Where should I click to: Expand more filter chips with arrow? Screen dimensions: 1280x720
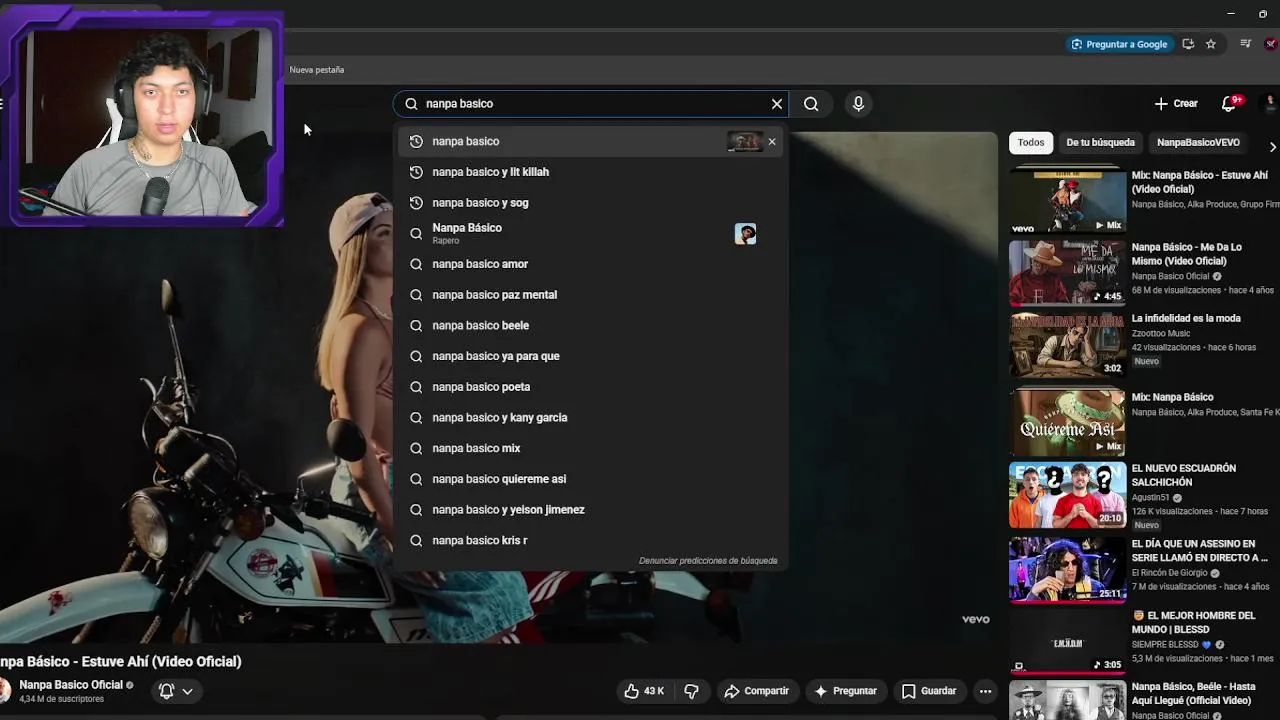pyautogui.click(x=1272, y=147)
